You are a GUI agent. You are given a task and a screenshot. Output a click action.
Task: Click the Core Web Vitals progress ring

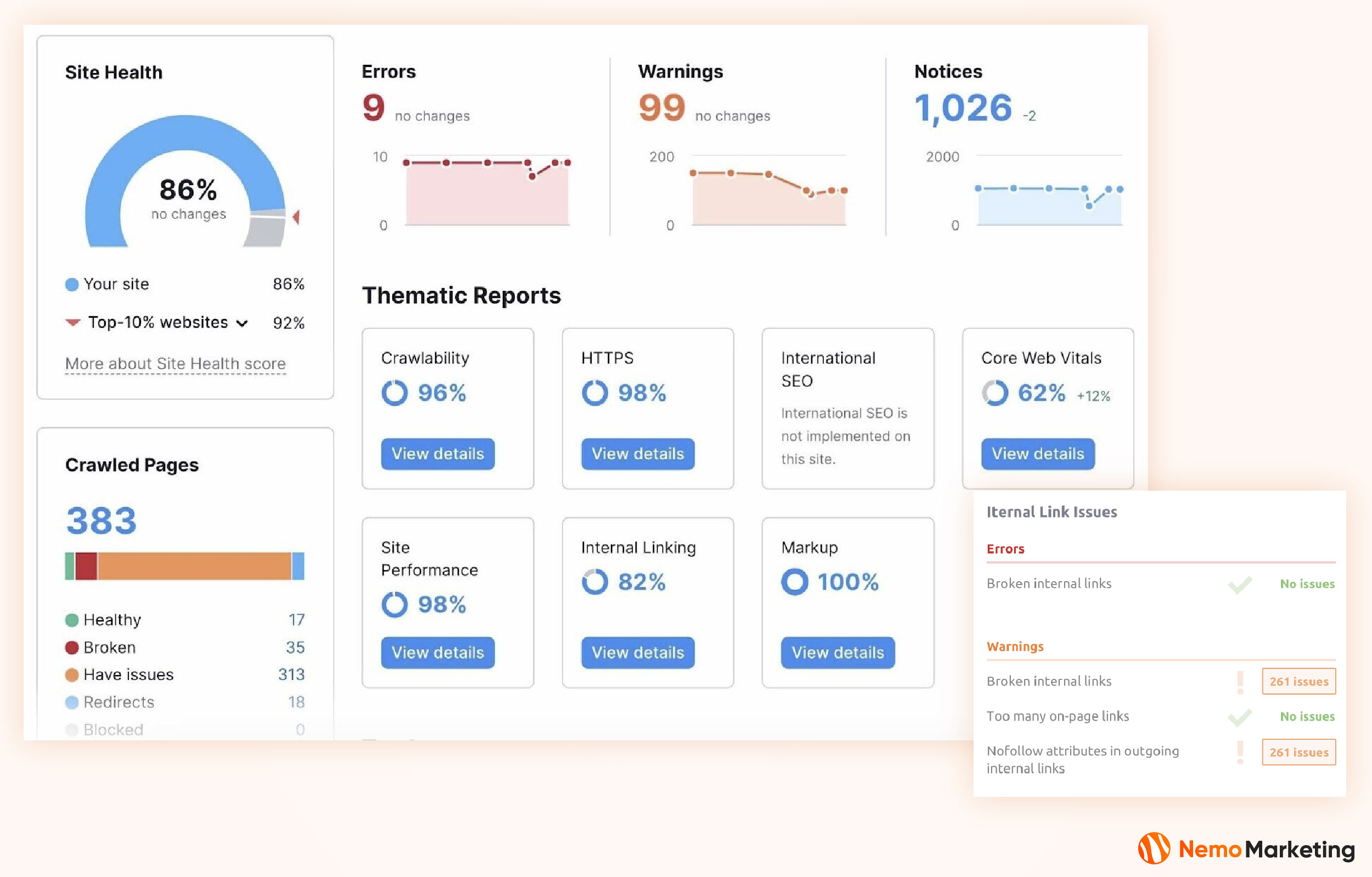pyautogui.click(x=995, y=392)
